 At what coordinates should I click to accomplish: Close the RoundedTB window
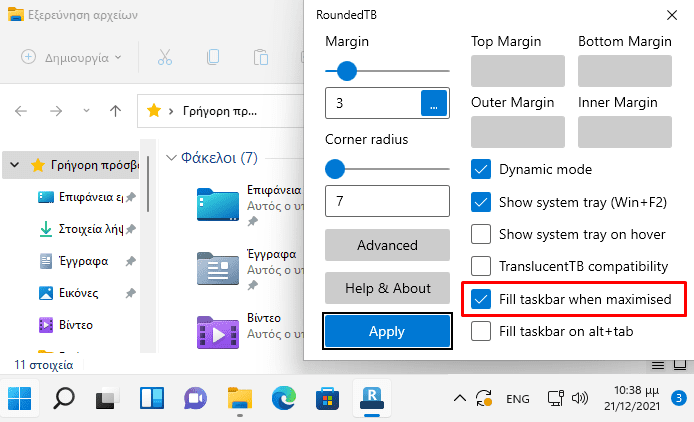[x=672, y=15]
